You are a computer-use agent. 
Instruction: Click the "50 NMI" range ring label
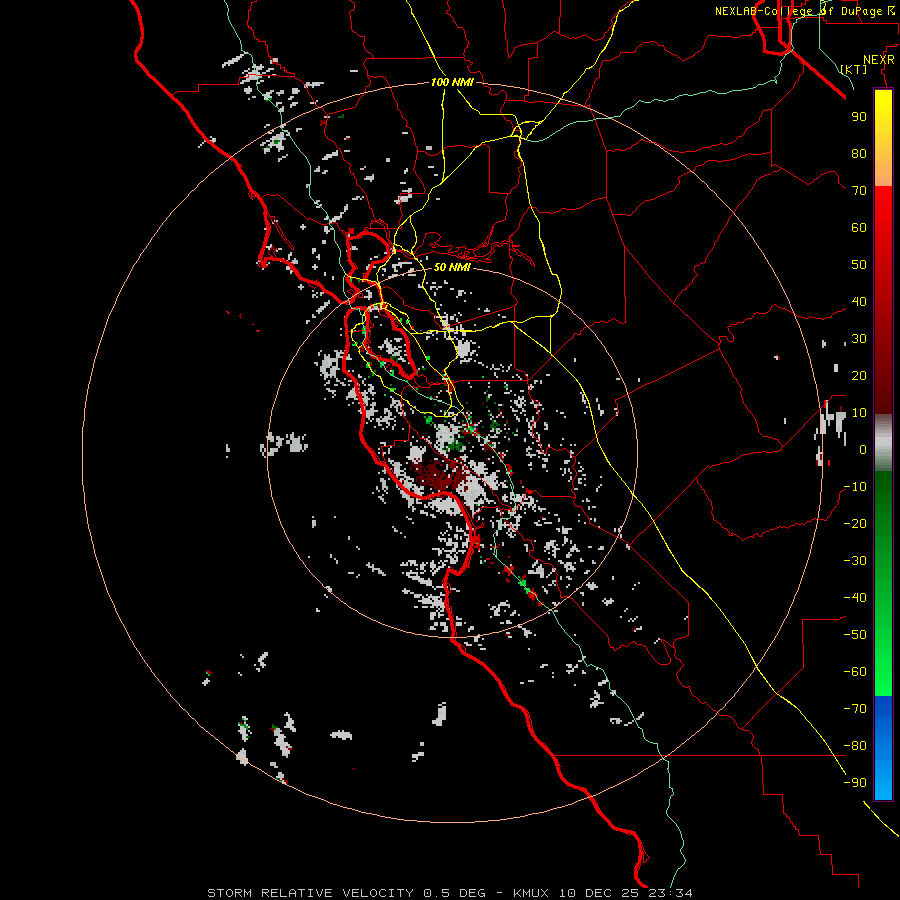(x=452, y=267)
